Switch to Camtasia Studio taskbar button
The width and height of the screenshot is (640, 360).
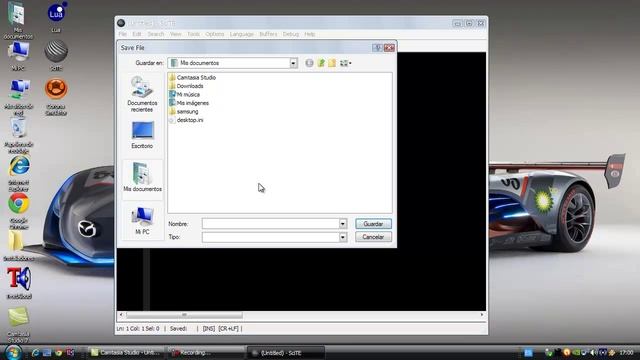126,353
